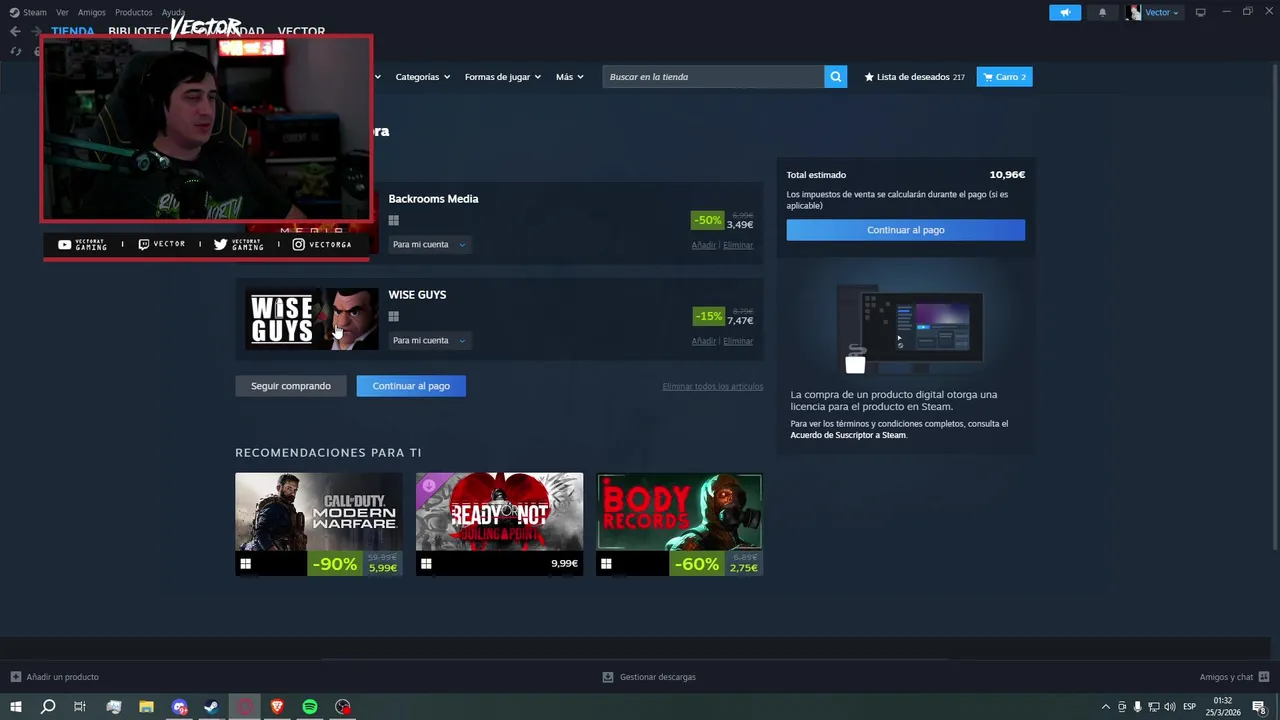Click the -60% discount on Body Records
The image size is (1280, 720).
point(696,564)
